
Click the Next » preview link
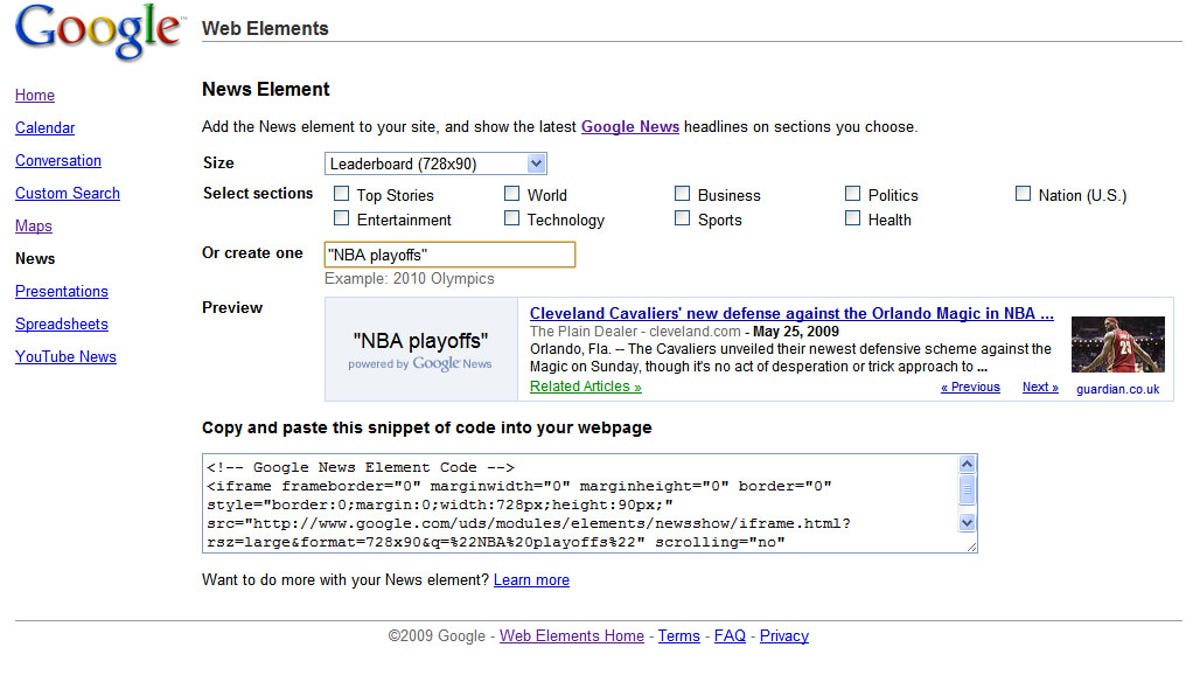1039,387
